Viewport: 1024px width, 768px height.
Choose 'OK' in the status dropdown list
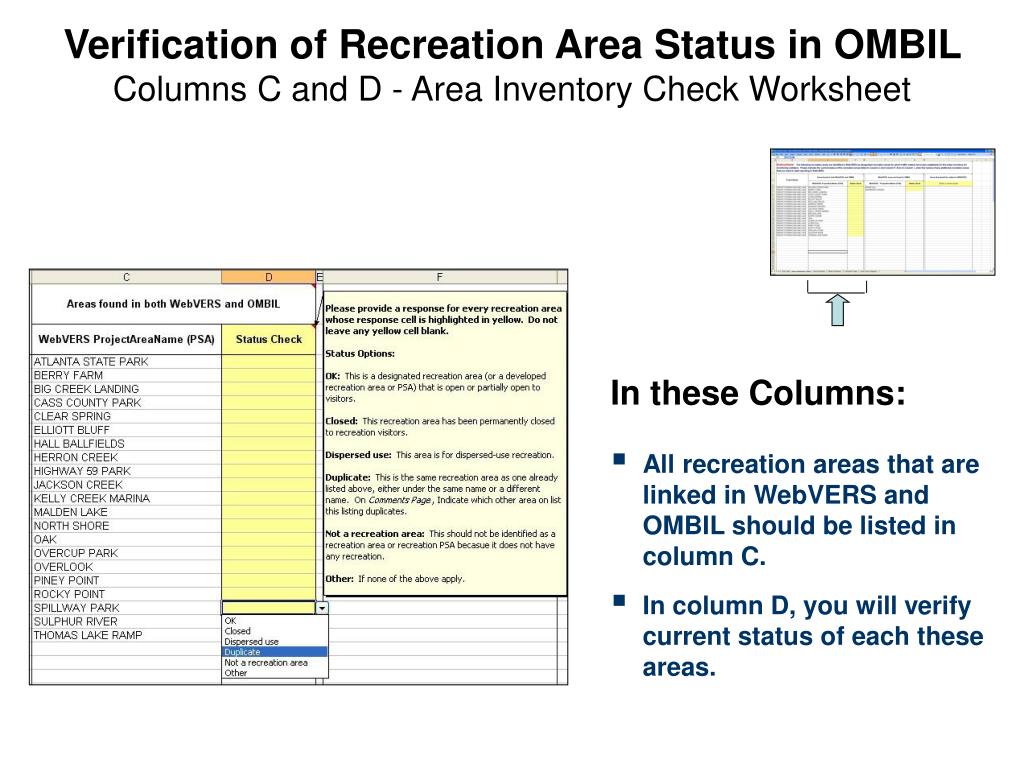click(x=275, y=620)
